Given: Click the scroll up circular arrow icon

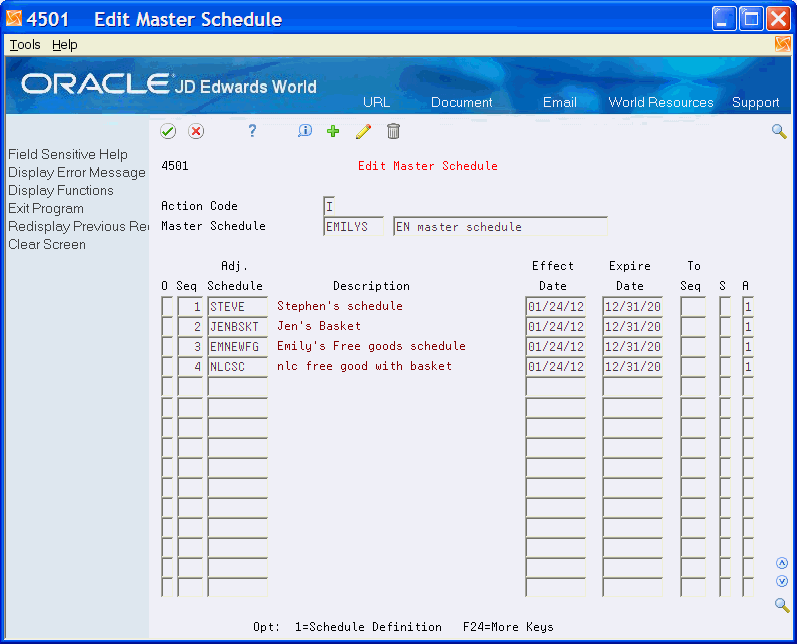Looking at the screenshot, I should [x=782, y=563].
